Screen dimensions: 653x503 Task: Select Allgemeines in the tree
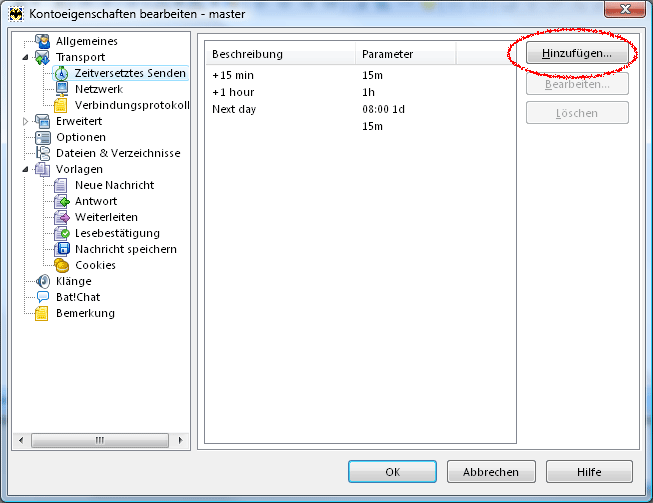87,41
